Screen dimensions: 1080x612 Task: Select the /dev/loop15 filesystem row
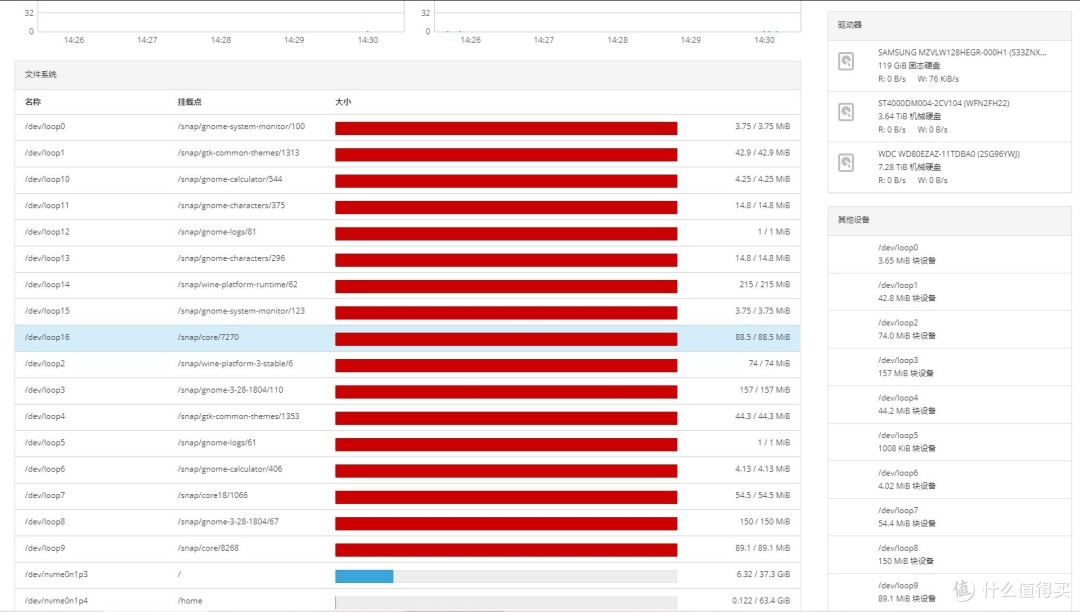[407, 312]
